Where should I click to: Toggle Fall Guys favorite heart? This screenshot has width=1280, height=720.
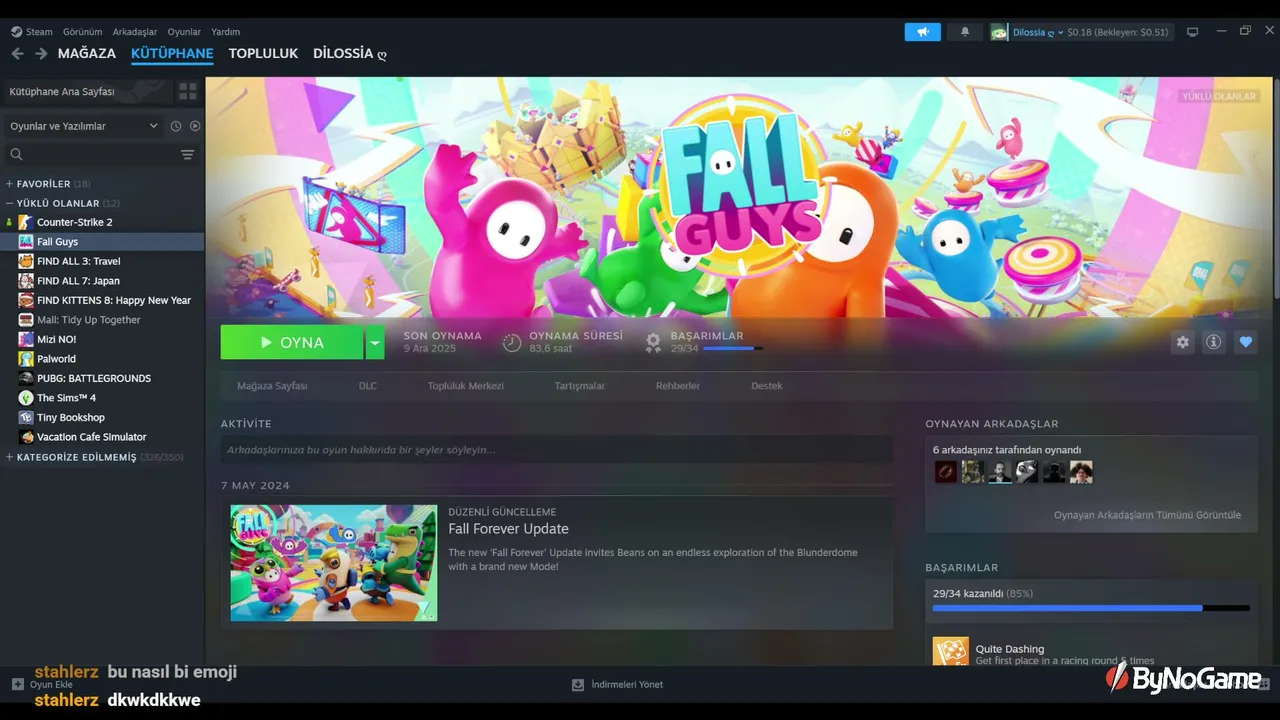click(1245, 342)
